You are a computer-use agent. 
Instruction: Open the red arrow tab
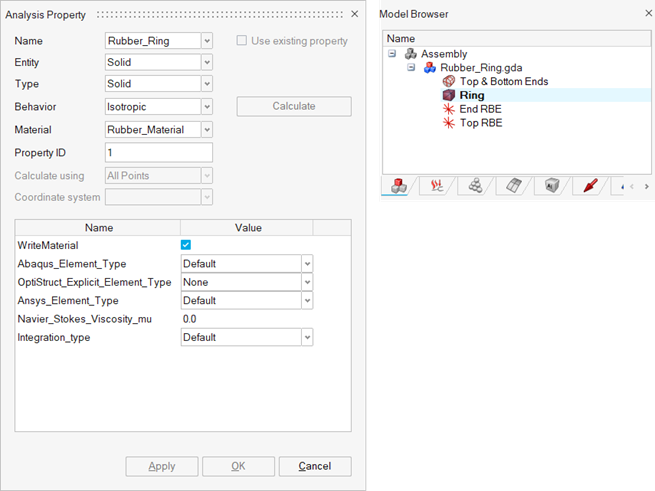point(590,186)
